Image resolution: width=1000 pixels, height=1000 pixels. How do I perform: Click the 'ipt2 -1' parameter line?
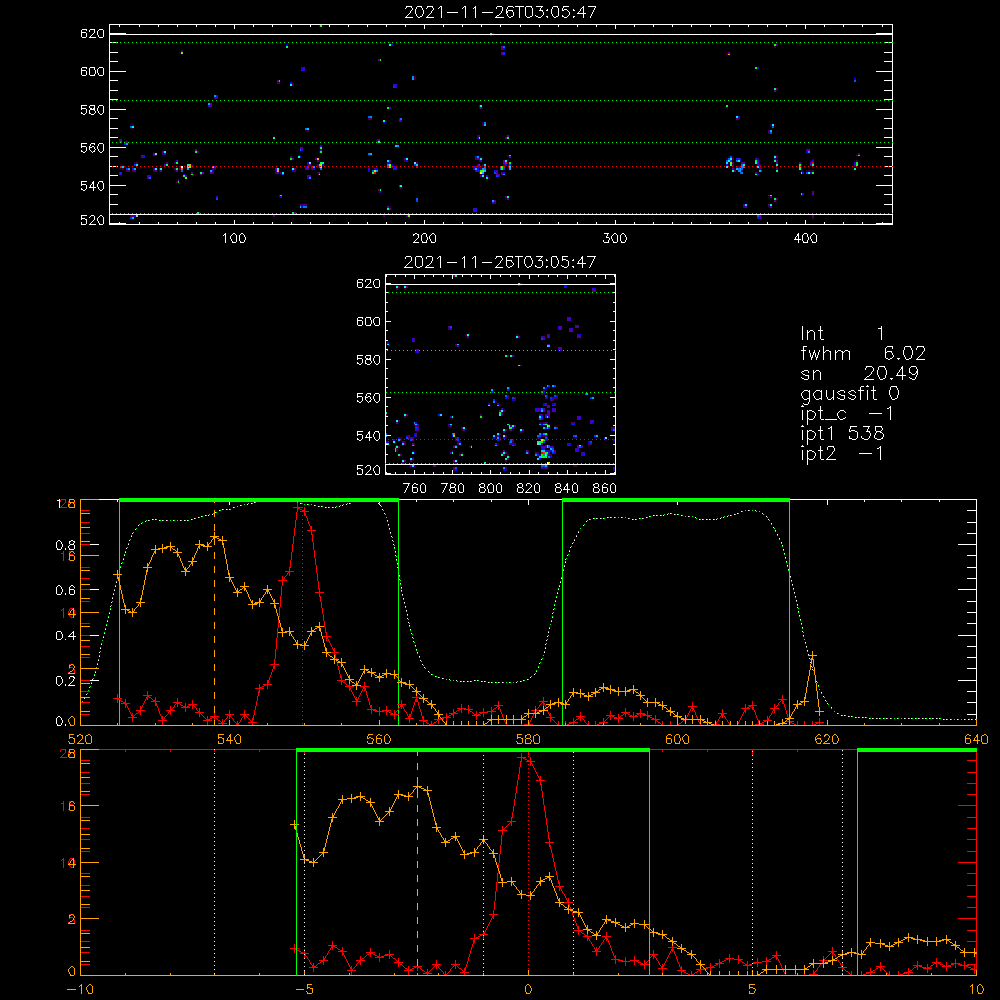coord(842,453)
